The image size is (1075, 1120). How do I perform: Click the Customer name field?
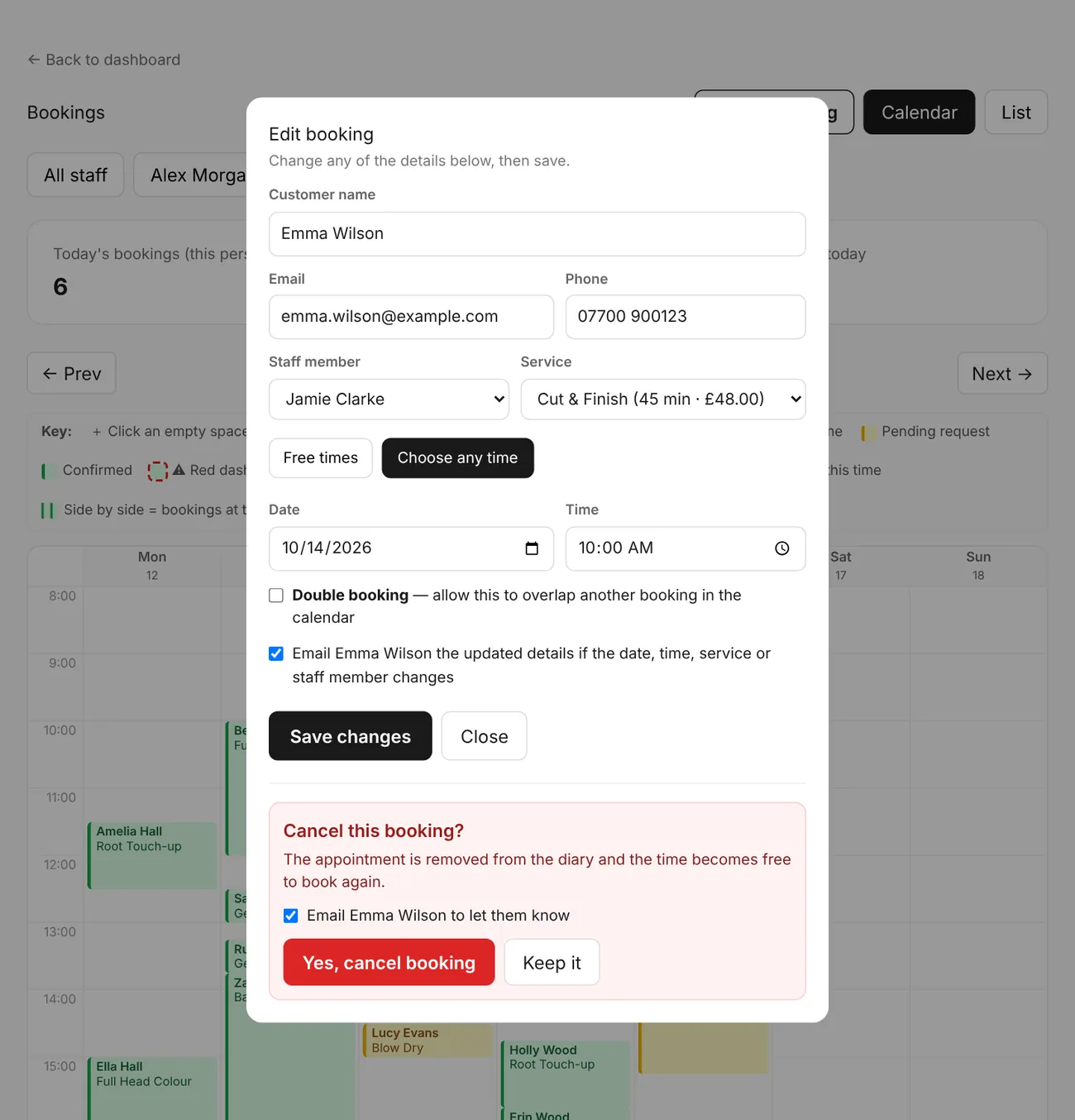537,234
